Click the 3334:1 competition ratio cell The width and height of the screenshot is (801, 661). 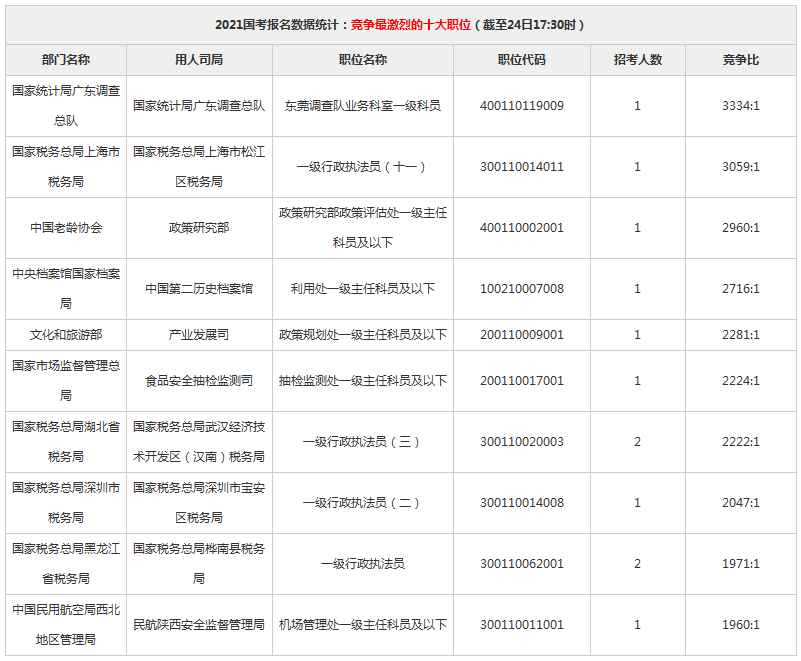coord(740,105)
